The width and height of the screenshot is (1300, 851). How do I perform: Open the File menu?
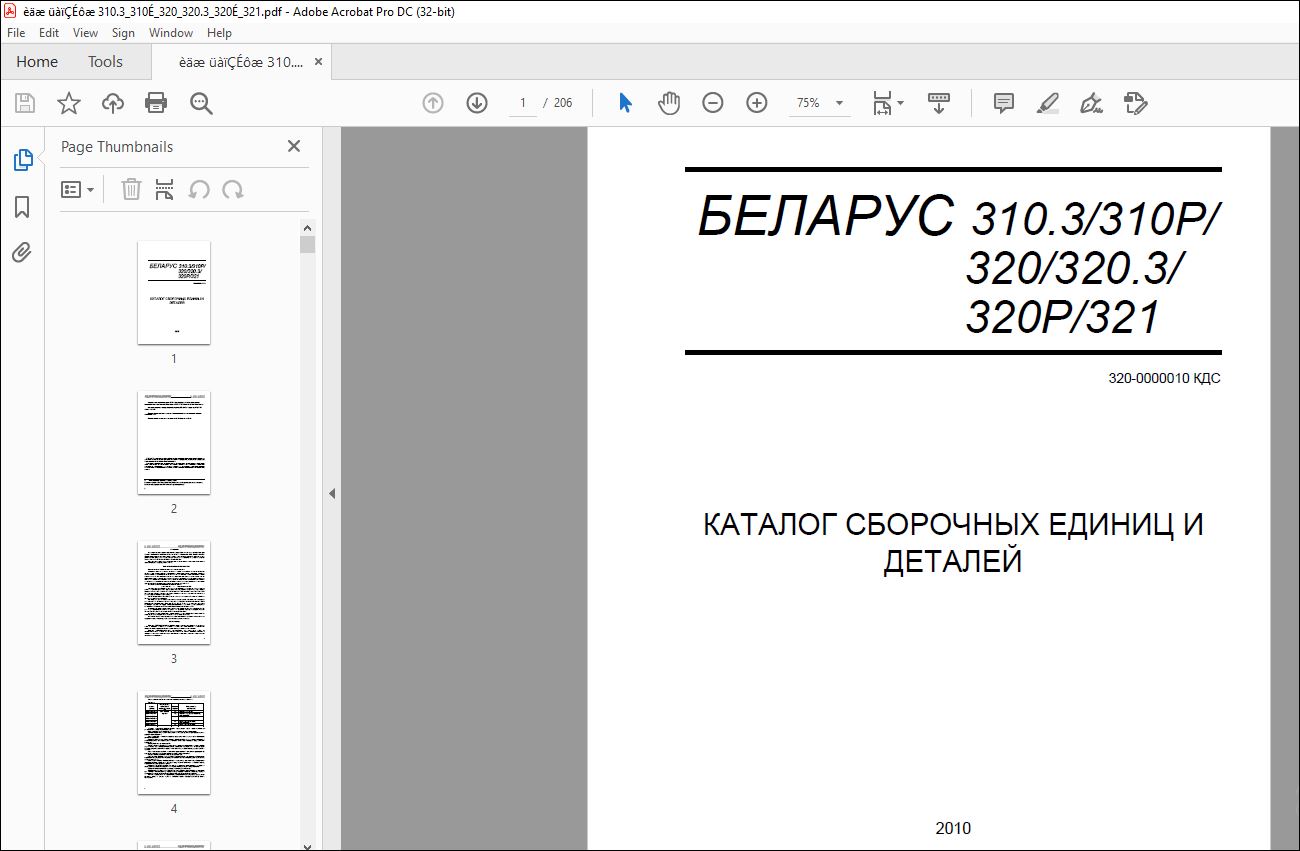tap(16, 33)
